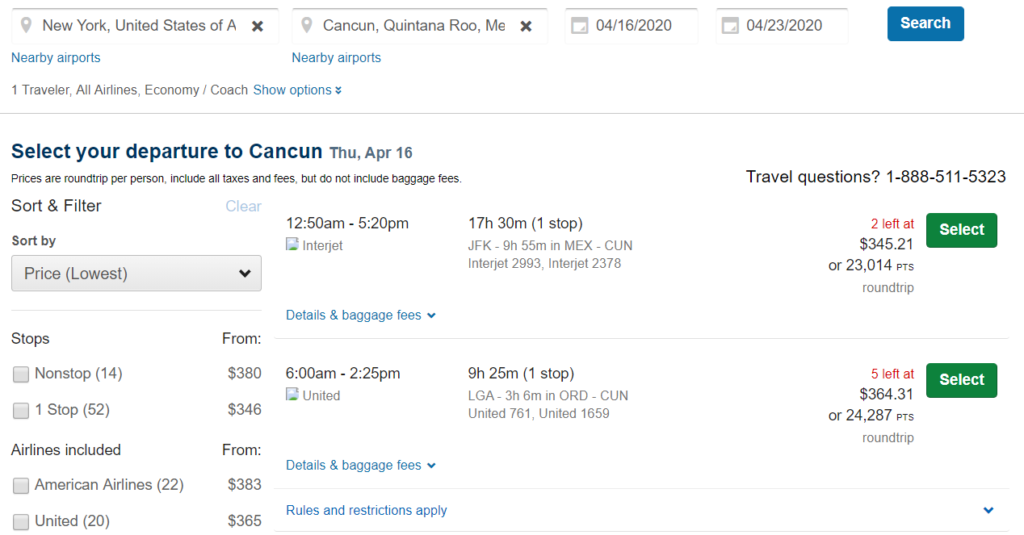Open the Price (Lowest) sort dropdown

click(136, 273)
